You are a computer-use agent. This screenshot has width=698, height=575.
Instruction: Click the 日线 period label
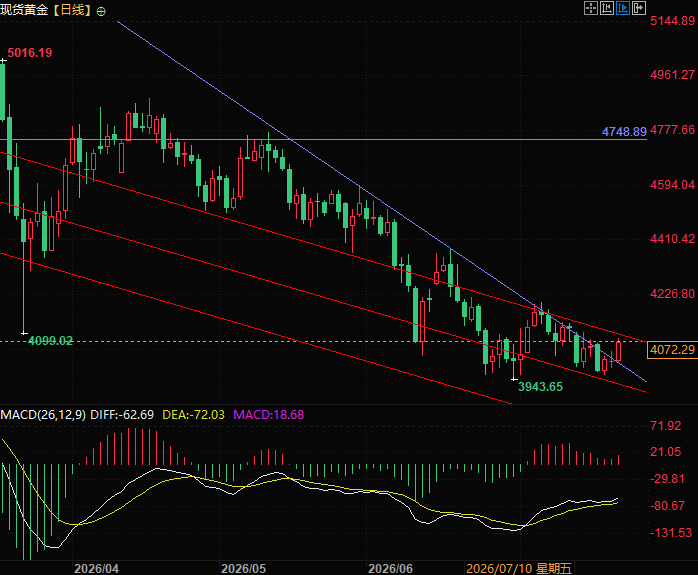[x=72, y=10]
